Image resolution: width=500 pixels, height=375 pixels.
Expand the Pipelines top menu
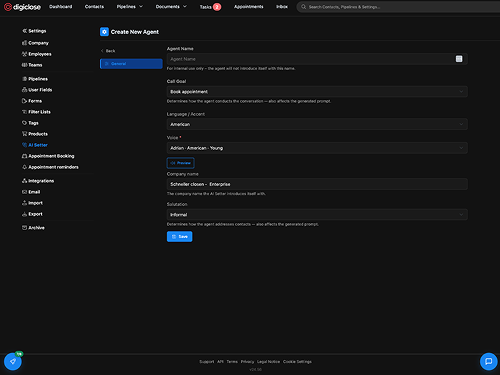pos(130,7)
